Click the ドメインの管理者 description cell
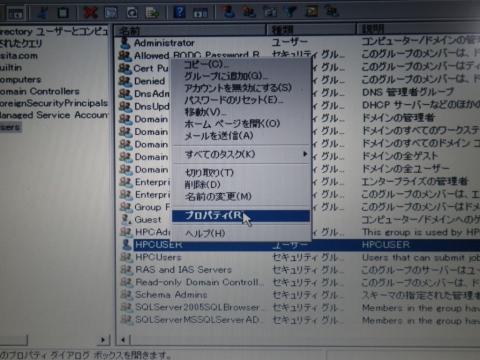 (398, 117)
